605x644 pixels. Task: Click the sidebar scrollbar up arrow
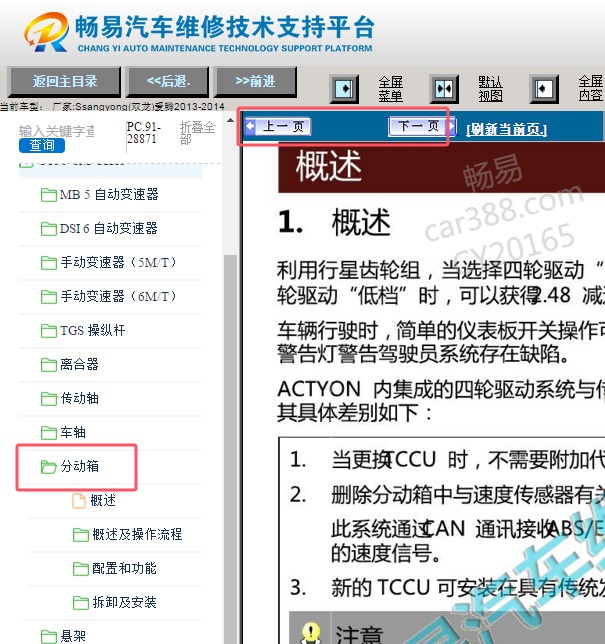coord(230,120)
